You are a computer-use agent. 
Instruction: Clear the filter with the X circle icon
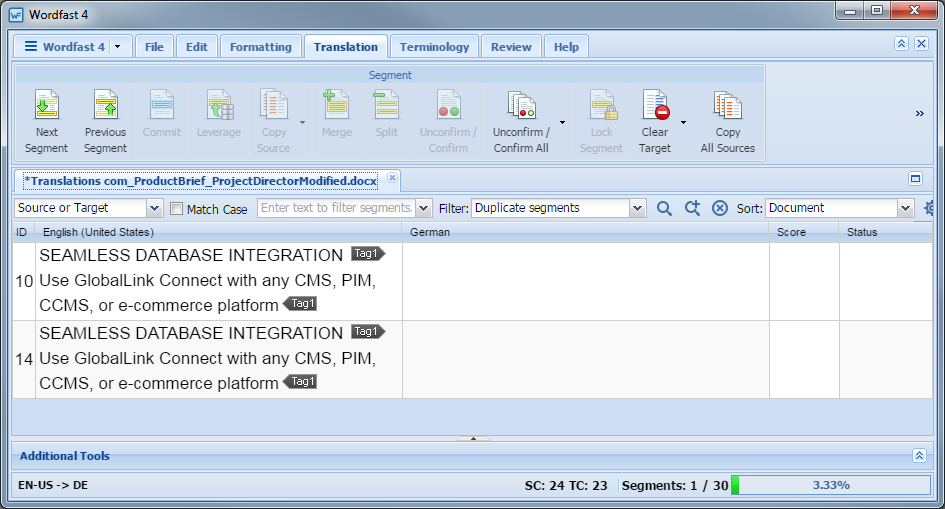tap(720, 208)
